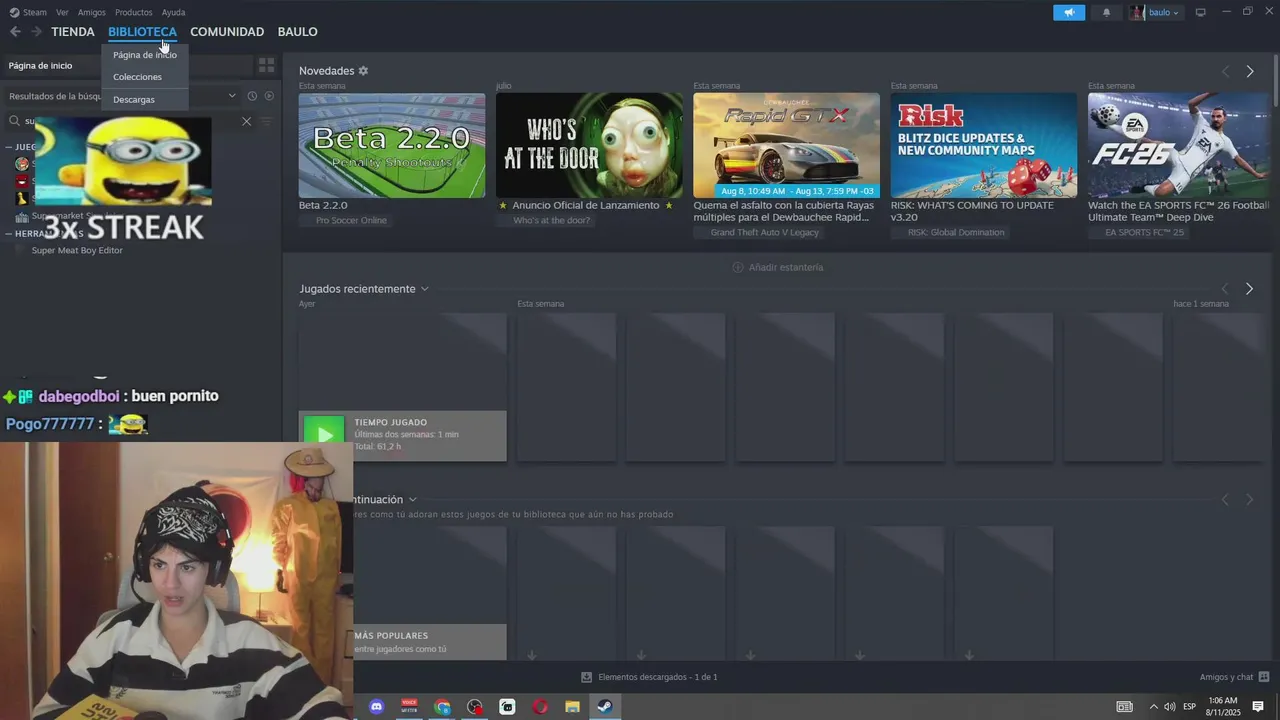Switch library to collections grid view
The width and height of the screenshot is (1280, 720).
(x=266, y=65)
